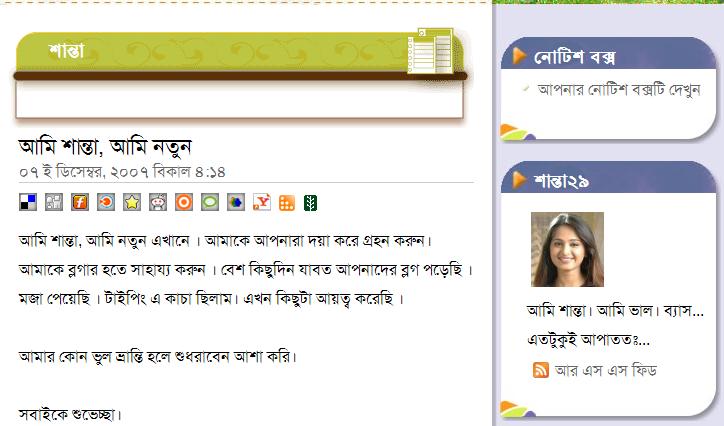Share post via Delicious checkered icon

(28, 202)
